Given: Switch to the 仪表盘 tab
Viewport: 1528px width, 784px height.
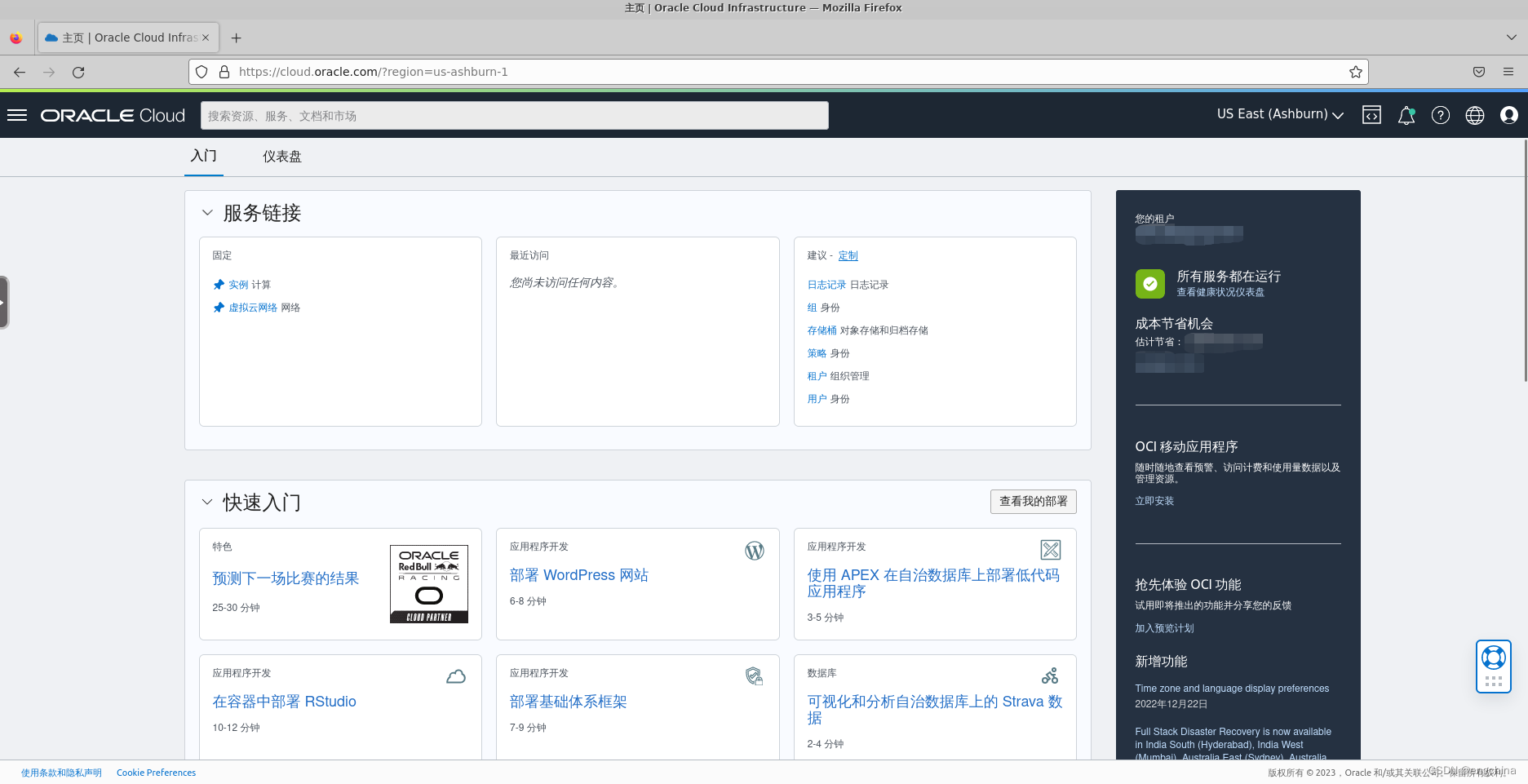Looking at the screenshot, I should (281, 156).
